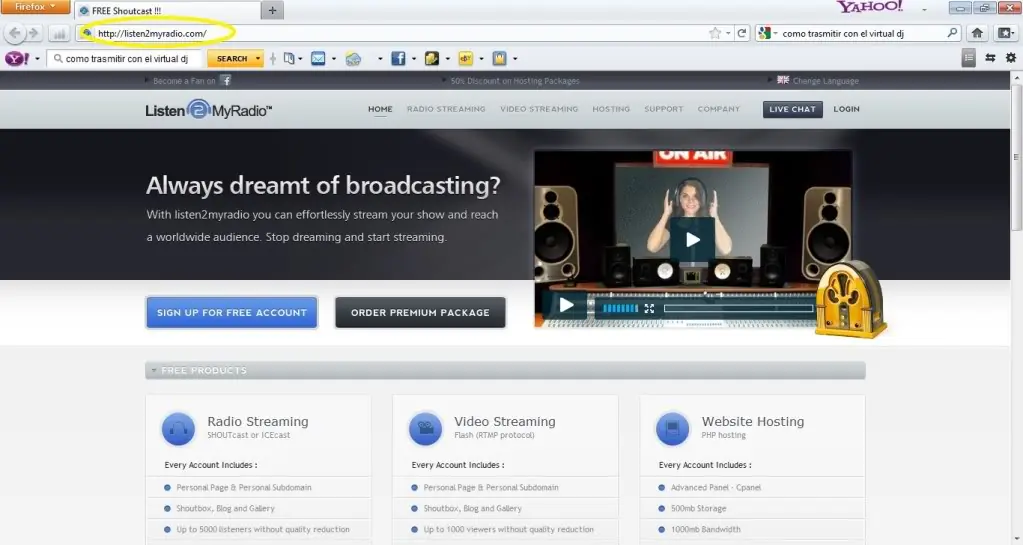Go back to the previous page
The width and height of the screenshot is (1023, 545).
click(15, 33)
